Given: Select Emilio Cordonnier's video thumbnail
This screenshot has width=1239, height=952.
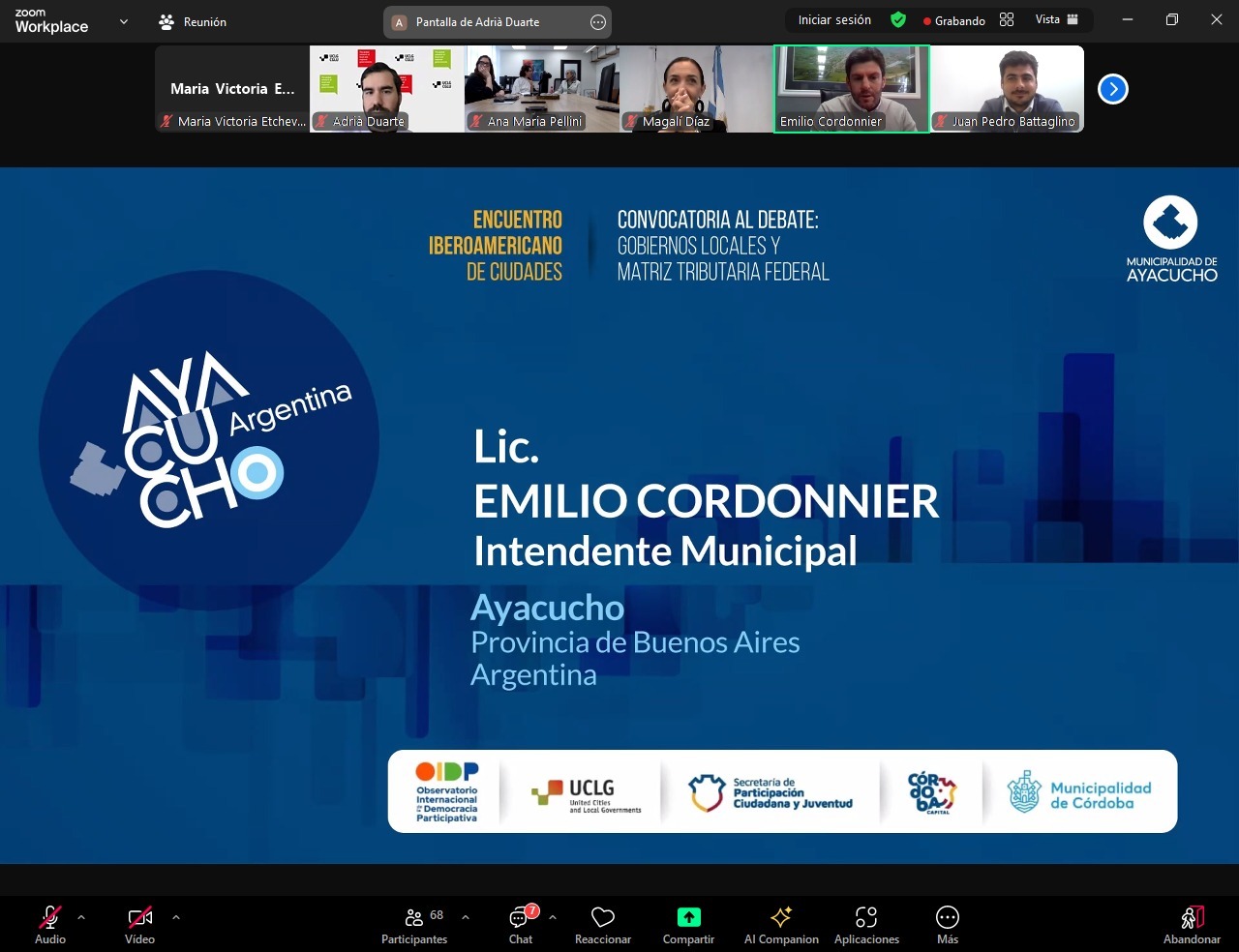Looking at the screenshot, I should [851, 89].
